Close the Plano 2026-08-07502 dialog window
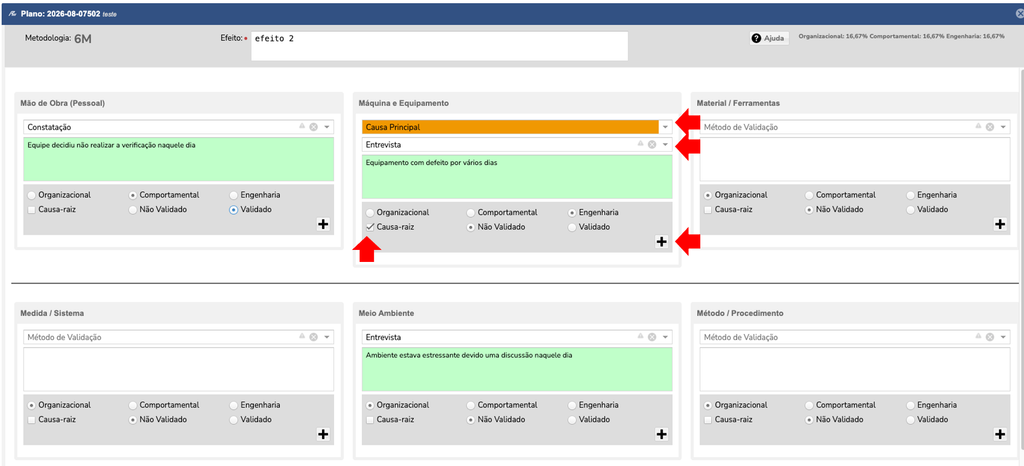 [1018, 13]
